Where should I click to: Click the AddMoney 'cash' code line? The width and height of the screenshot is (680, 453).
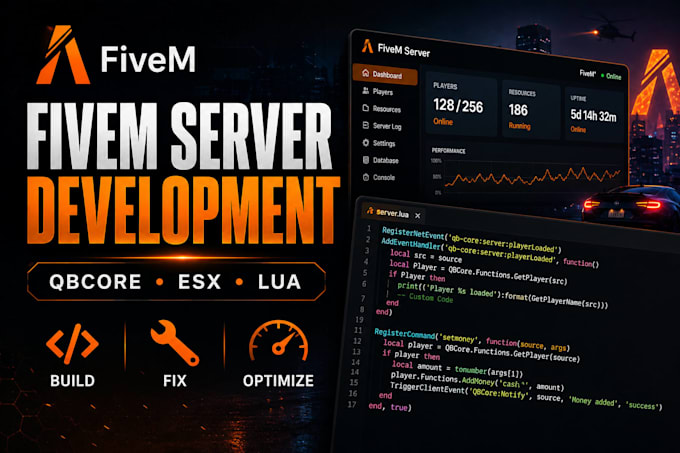pyautogui.click(x=477, y=381)
